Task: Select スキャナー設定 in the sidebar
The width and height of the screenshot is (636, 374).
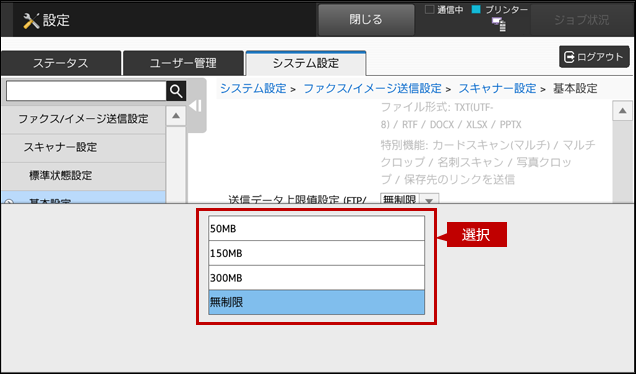Action: tap(83, 147)
